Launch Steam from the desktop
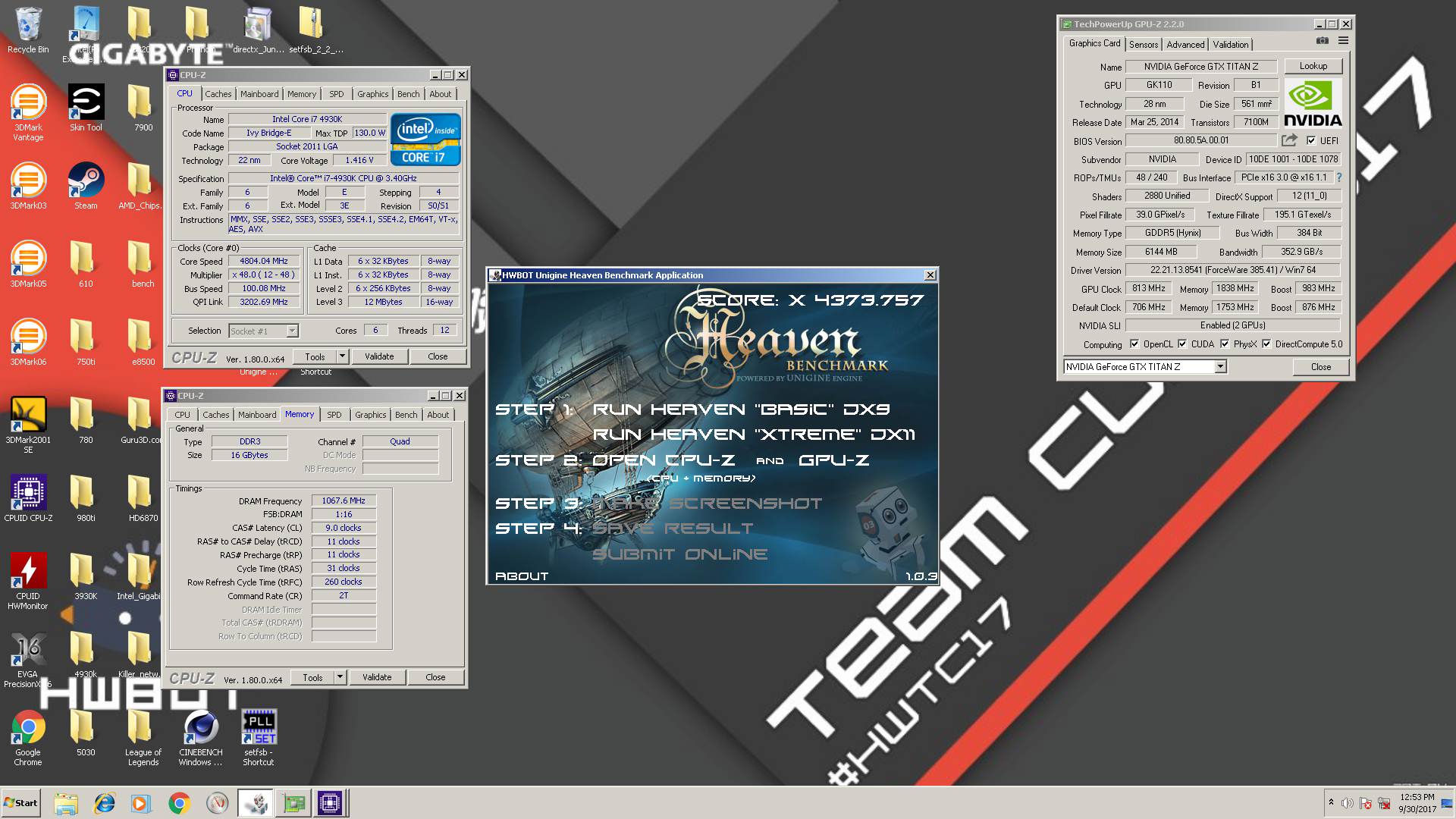This screenshot has height=819, width=1456. (86, 185)
